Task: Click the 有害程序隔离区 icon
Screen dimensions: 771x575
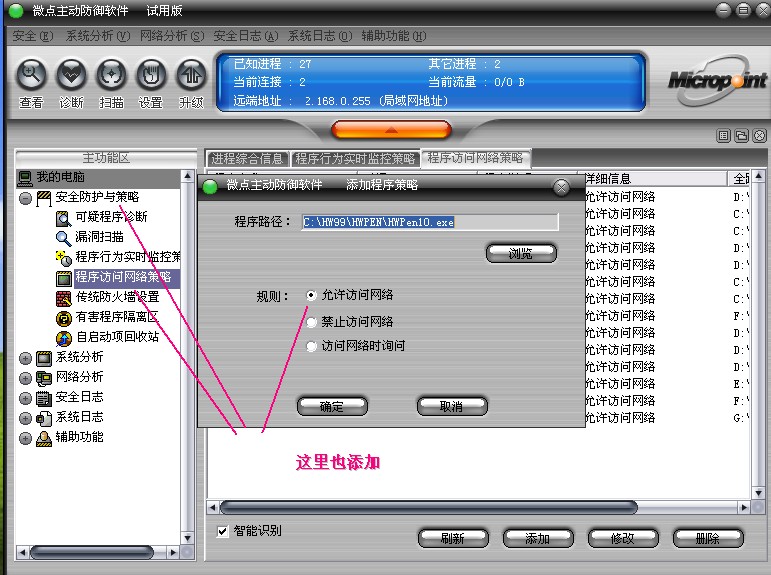Action: click(x=63, y=318)
